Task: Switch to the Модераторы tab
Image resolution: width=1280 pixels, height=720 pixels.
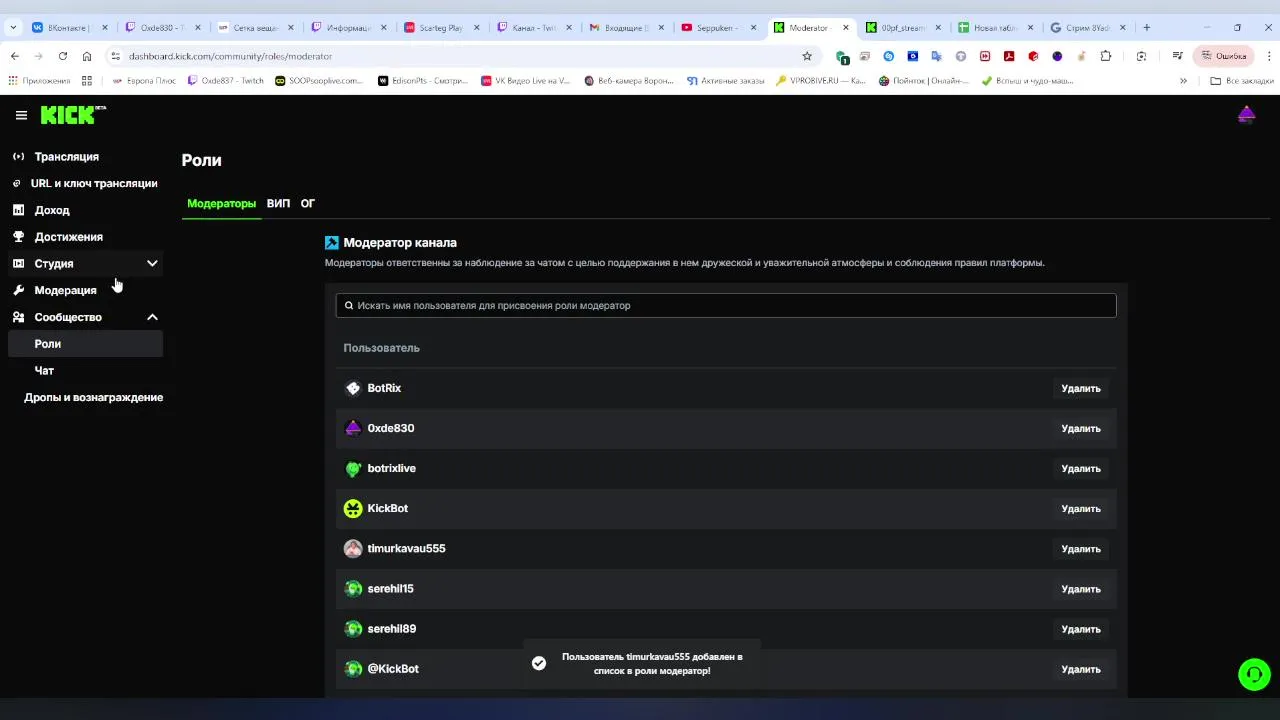Action: [x=221, y=203]
